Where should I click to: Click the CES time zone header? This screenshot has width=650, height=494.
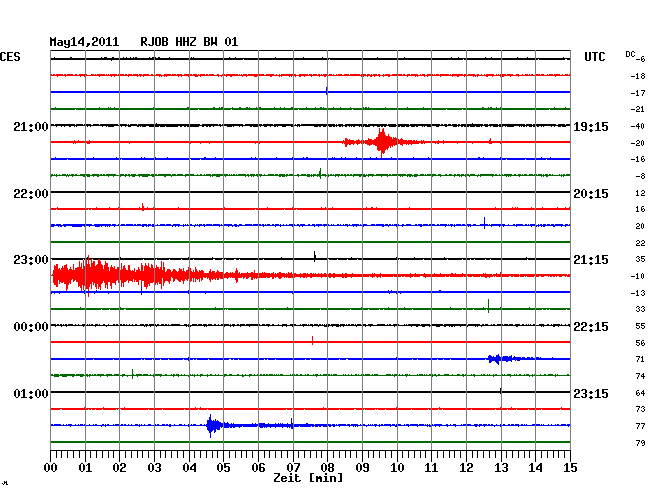(x=10, y=57)
